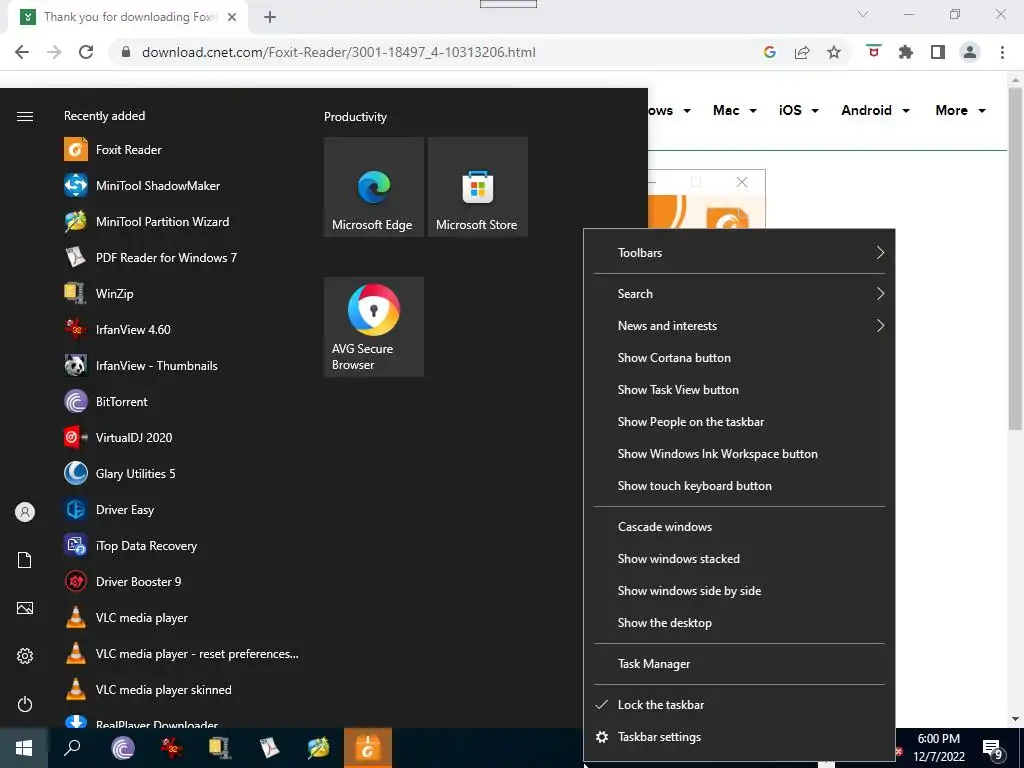Select Show windows side by side

(x=739, y=591)
